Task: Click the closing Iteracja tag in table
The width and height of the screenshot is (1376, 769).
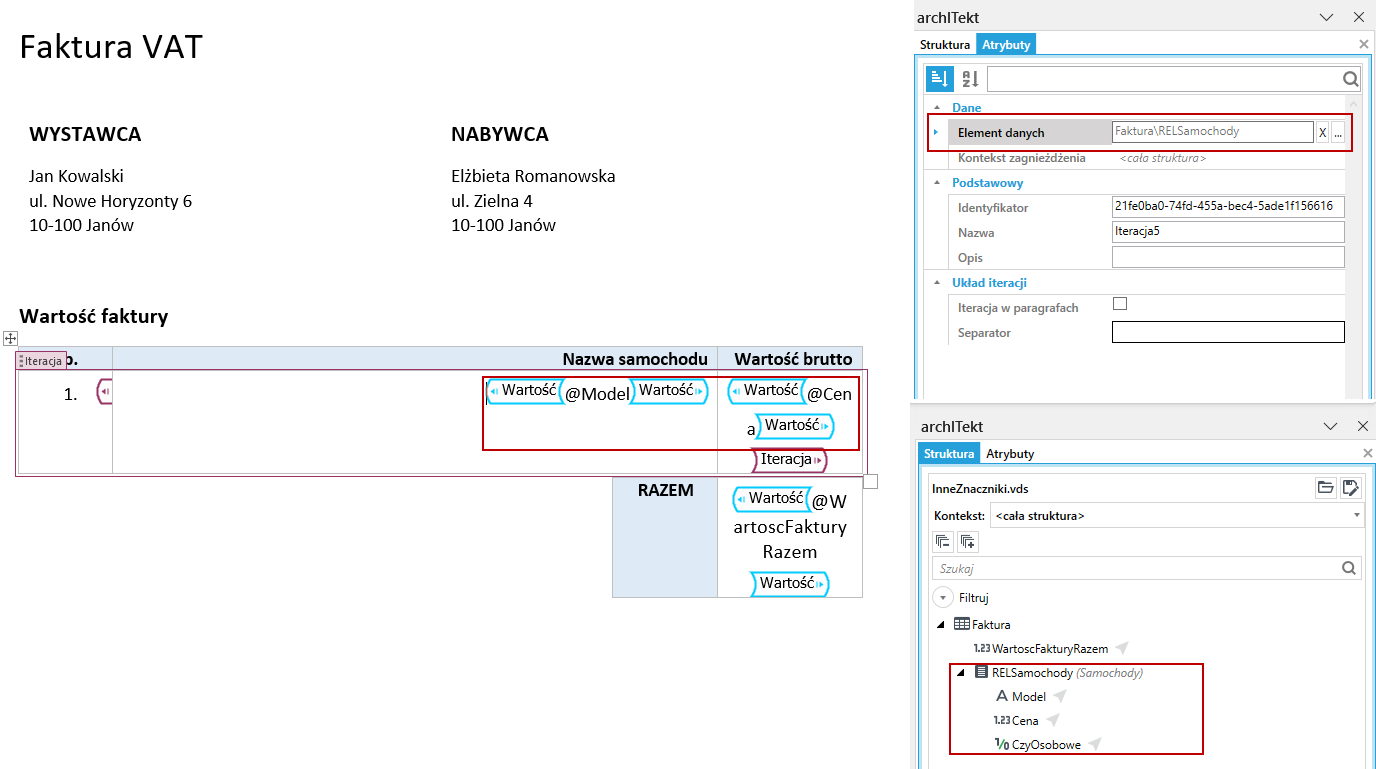Action: pos(790,460)
